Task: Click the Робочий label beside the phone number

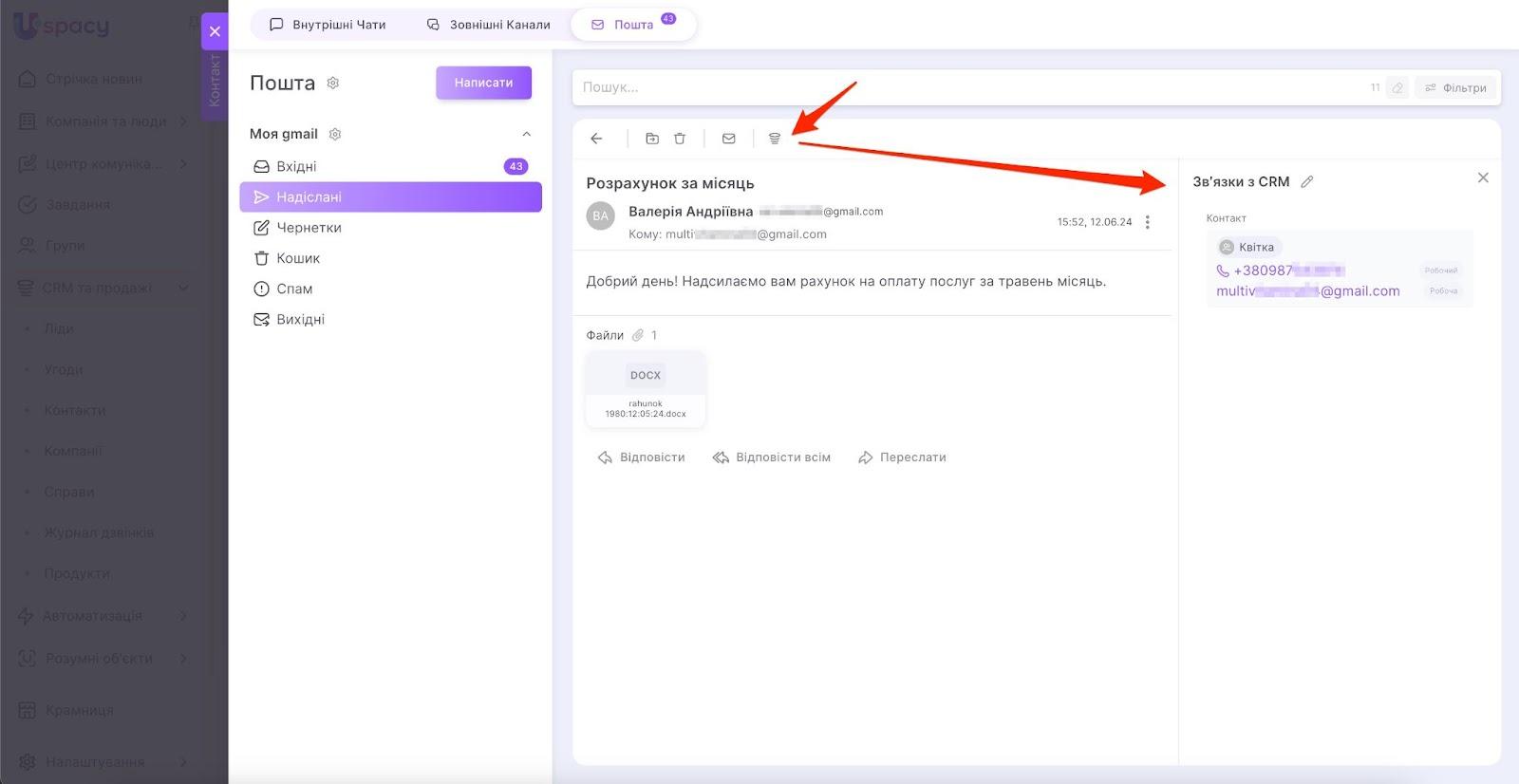Action: pyautogui.click(x=1441, y=271)
